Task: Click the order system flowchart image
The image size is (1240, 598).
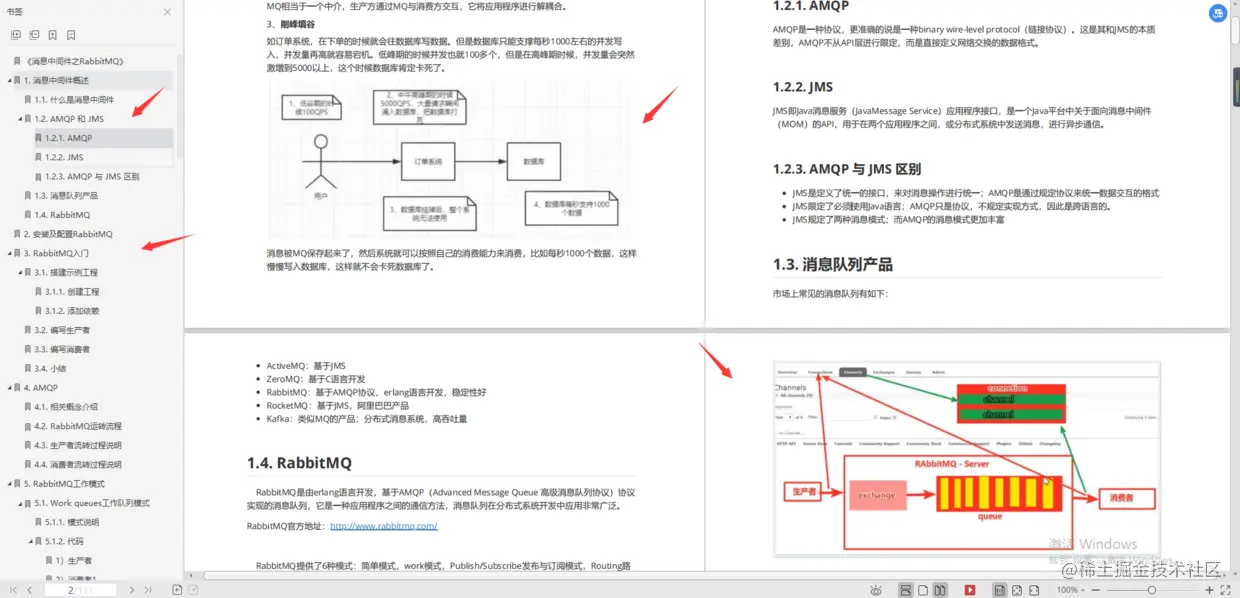Action: [x=450, y=160]
